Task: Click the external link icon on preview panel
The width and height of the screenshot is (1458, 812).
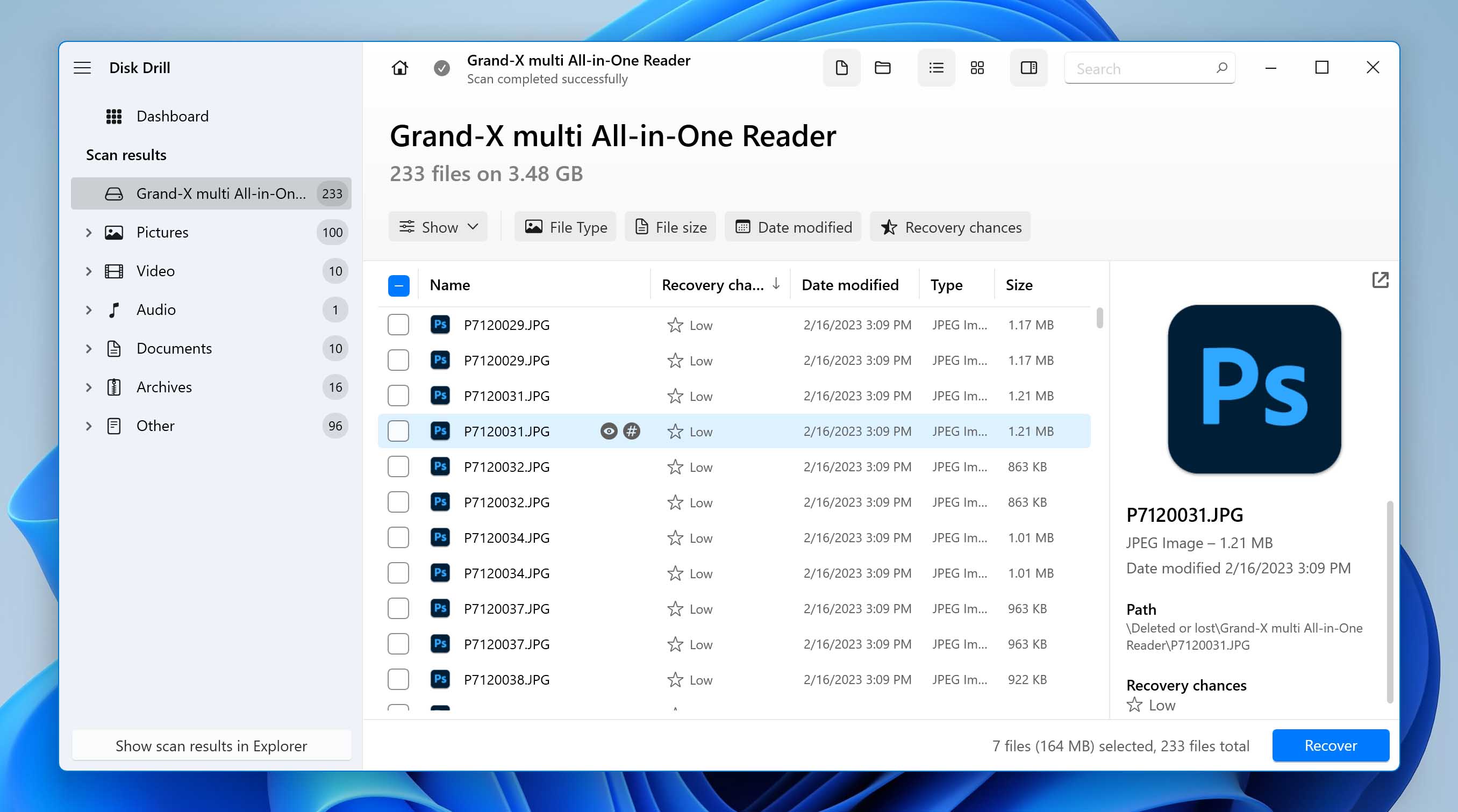Action: point(1381,280)
